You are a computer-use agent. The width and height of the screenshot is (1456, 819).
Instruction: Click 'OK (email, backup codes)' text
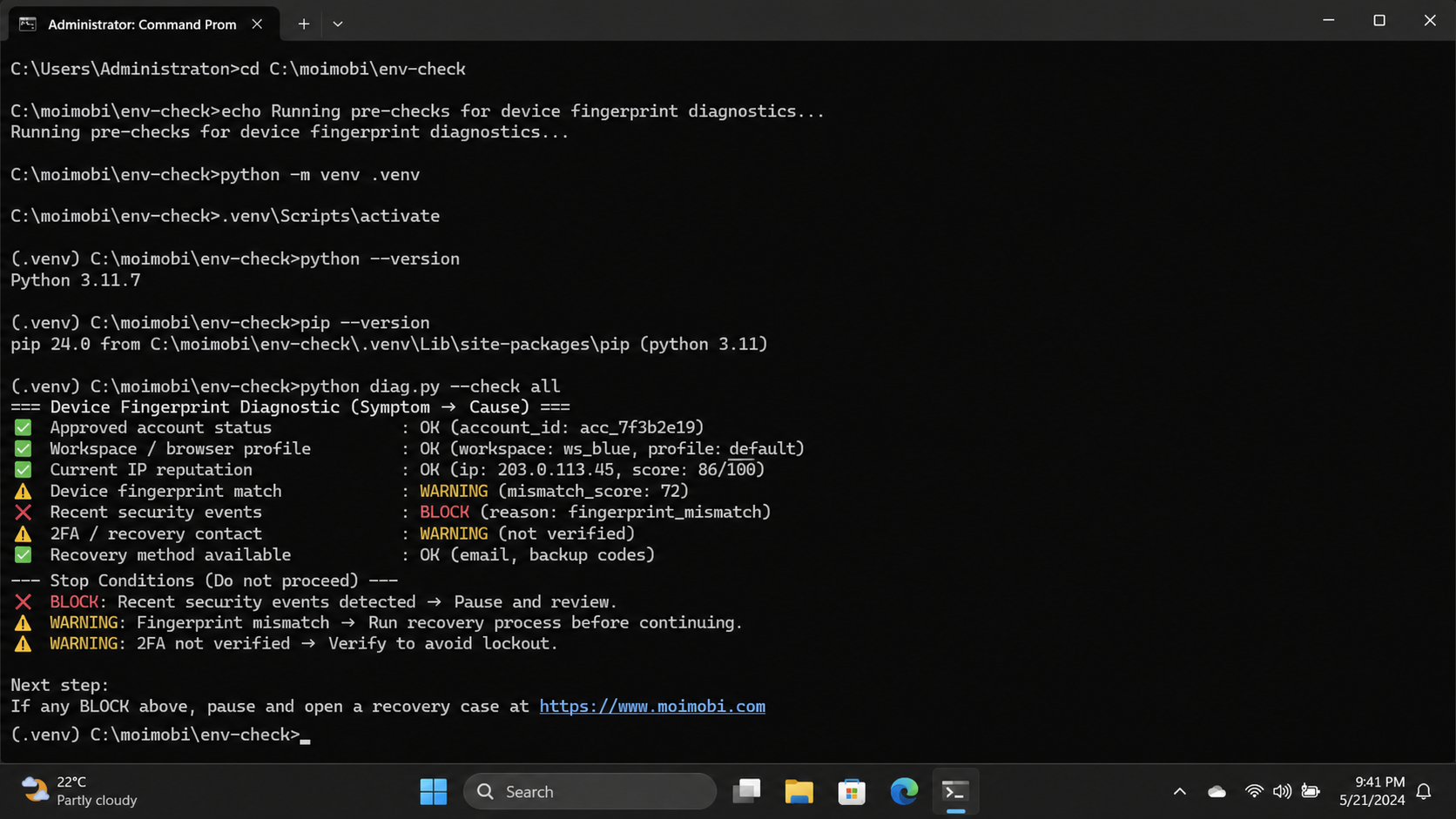[x=537, y=555]
